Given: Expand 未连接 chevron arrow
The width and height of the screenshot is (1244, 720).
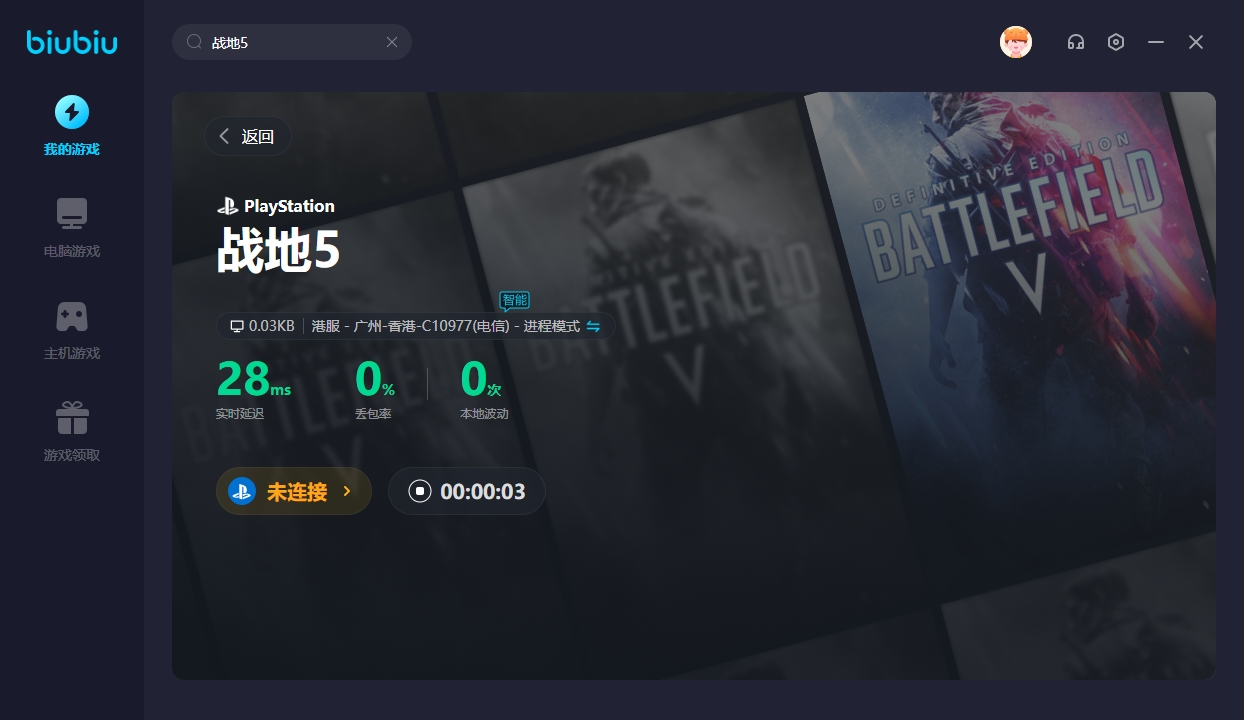Looking at the screenshot, I should pyautogui.click(x=346, y=491).
